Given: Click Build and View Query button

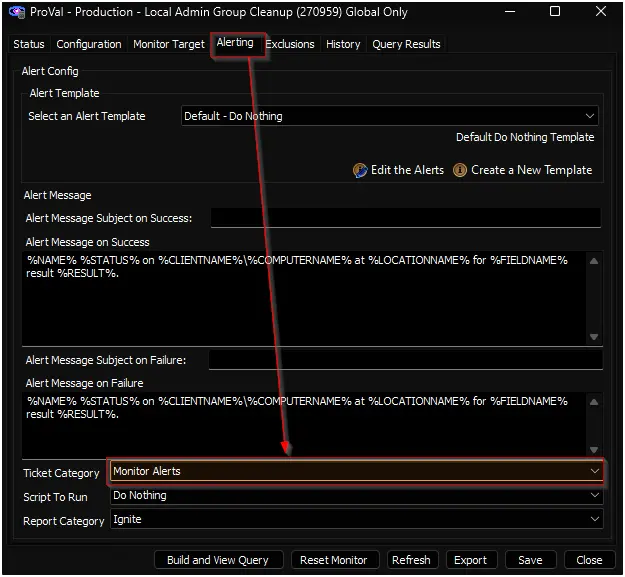Looking at the screenshot, I should click(x=218, y=560).
